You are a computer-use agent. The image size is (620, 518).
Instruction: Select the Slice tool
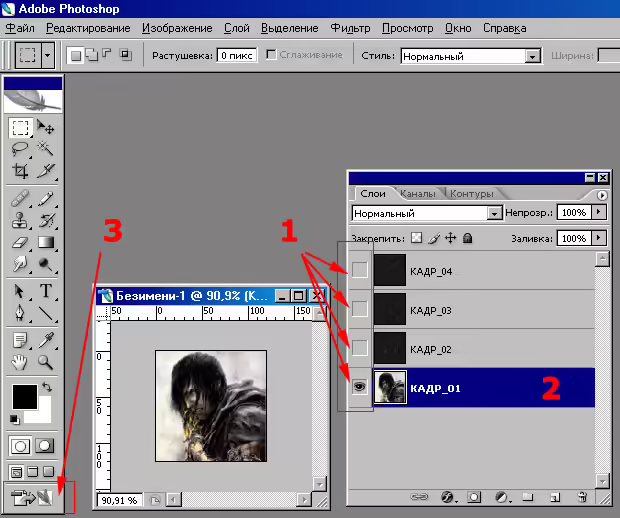(45, 170)
